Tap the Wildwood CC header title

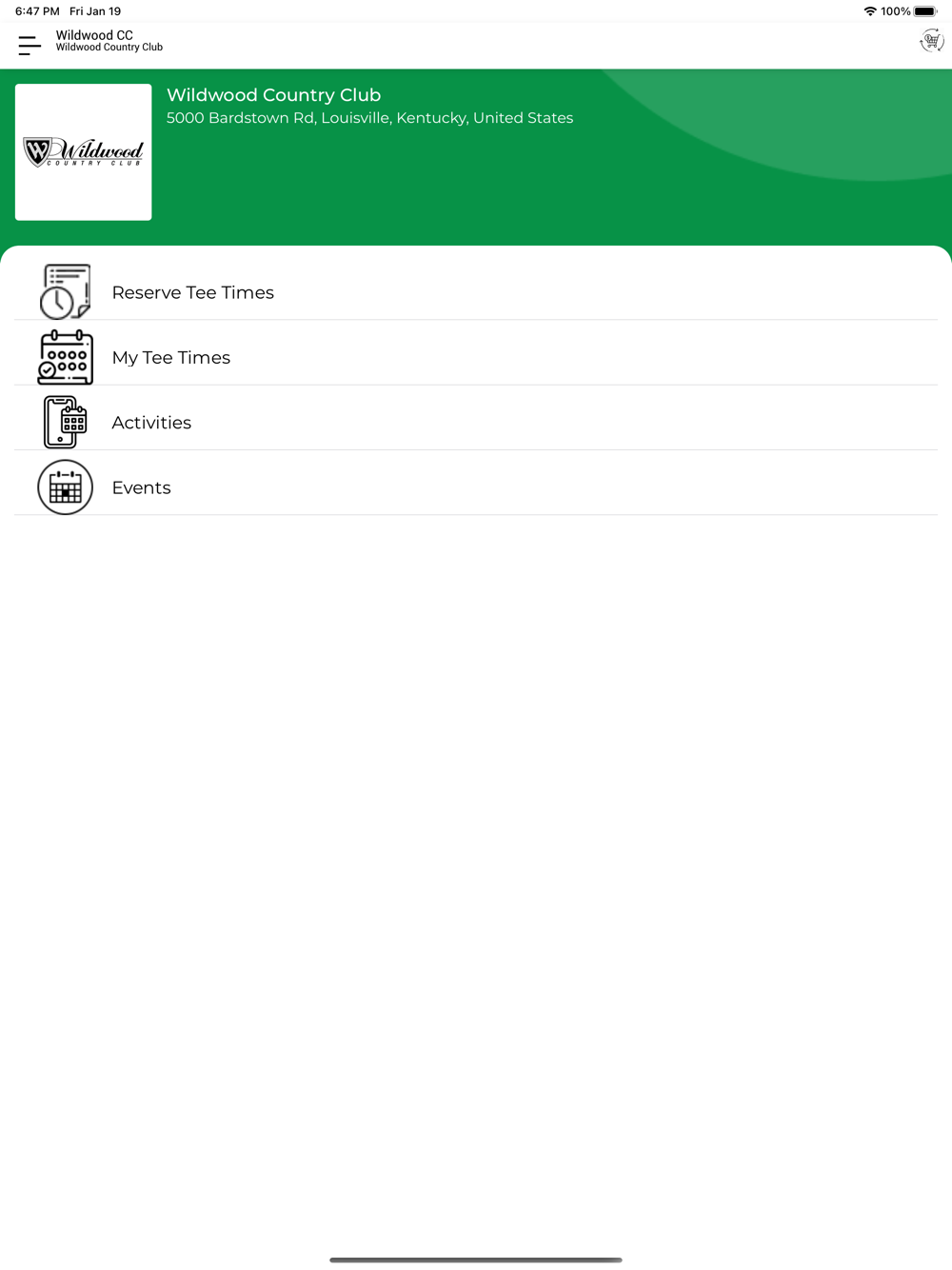pyautogui.click(x=94, y=35)
